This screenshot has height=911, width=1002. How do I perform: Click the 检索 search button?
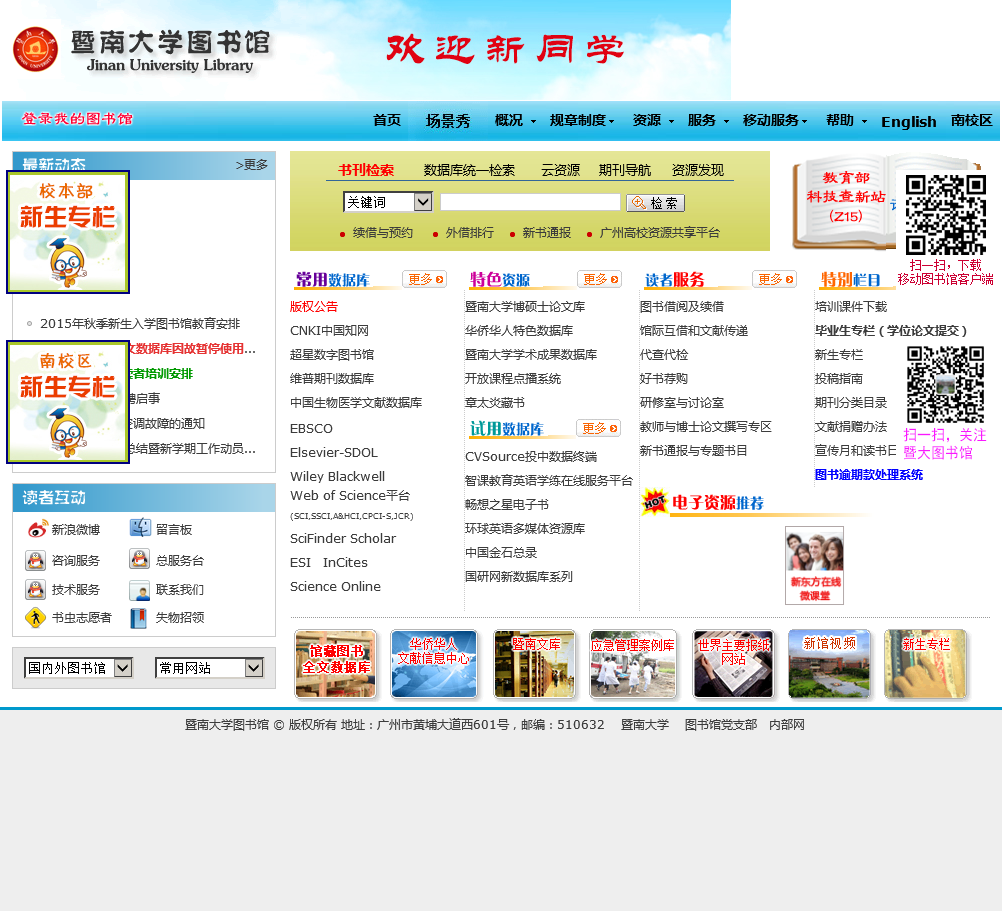(x=655, y=203)
